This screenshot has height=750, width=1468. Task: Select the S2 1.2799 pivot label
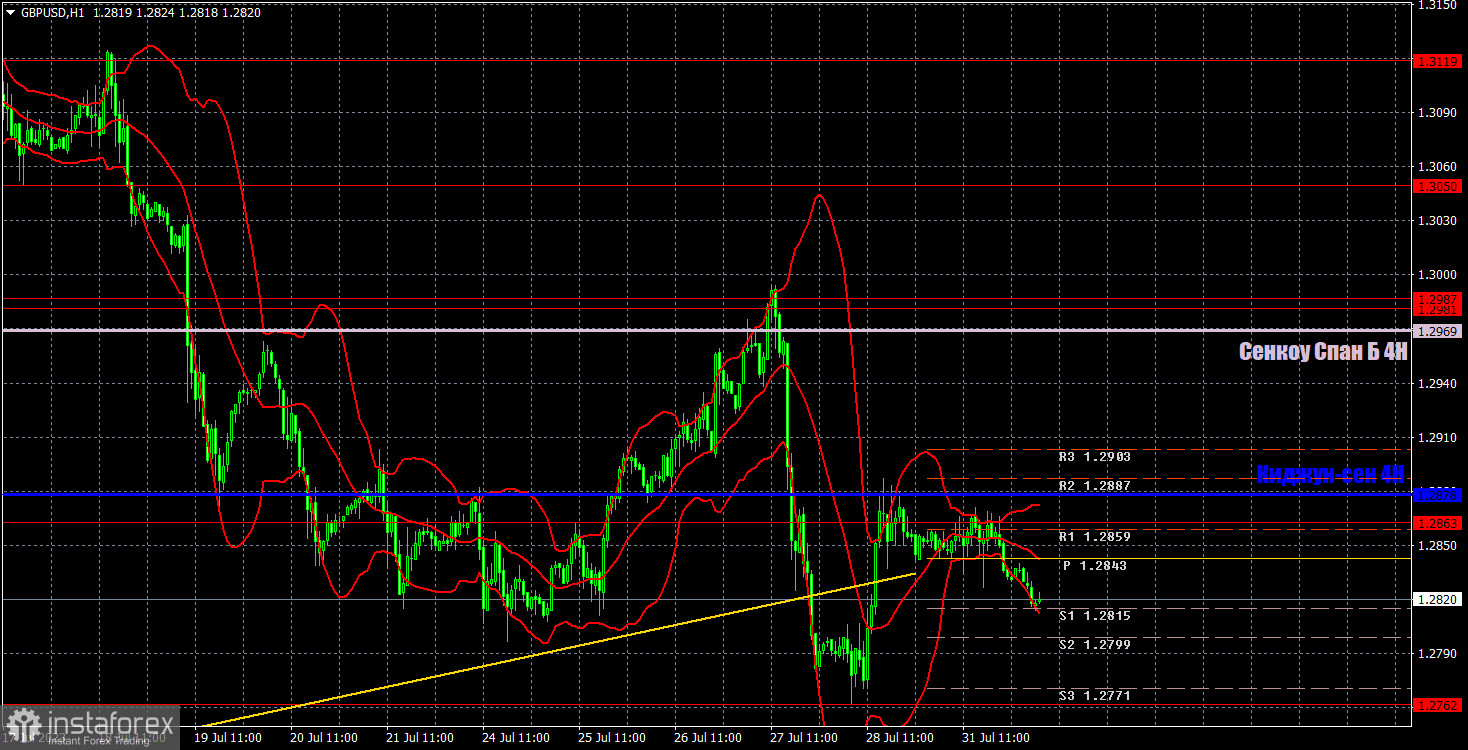click(x=1094, y=645)
